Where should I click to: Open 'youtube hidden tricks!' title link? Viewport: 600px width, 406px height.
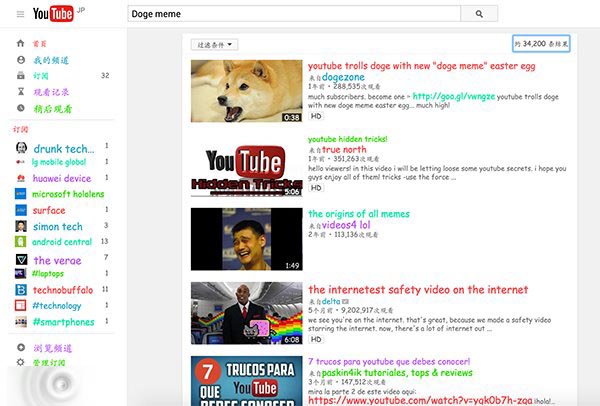click(x=348, y=139)
